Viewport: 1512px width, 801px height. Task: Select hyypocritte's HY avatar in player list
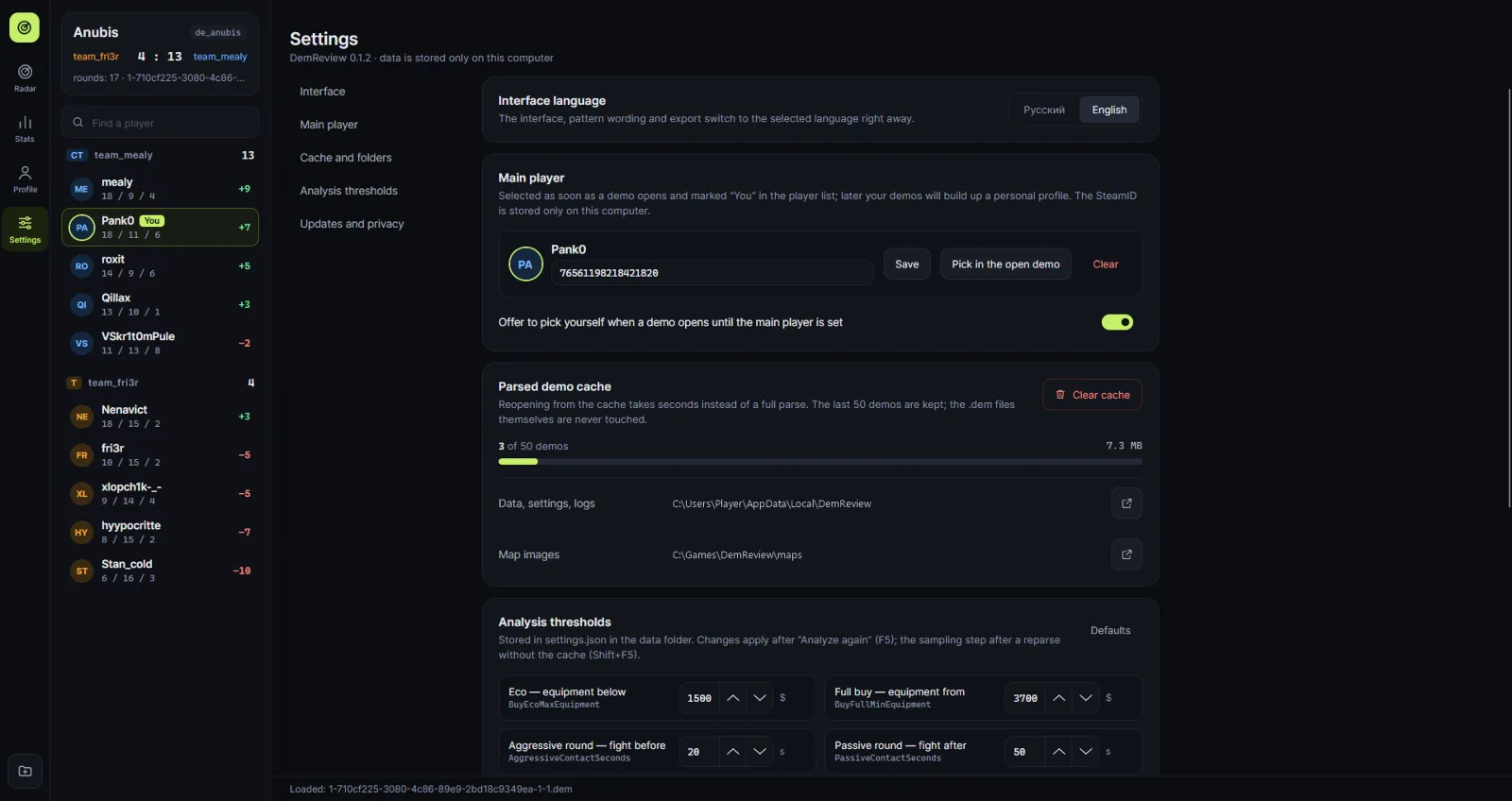81,532
